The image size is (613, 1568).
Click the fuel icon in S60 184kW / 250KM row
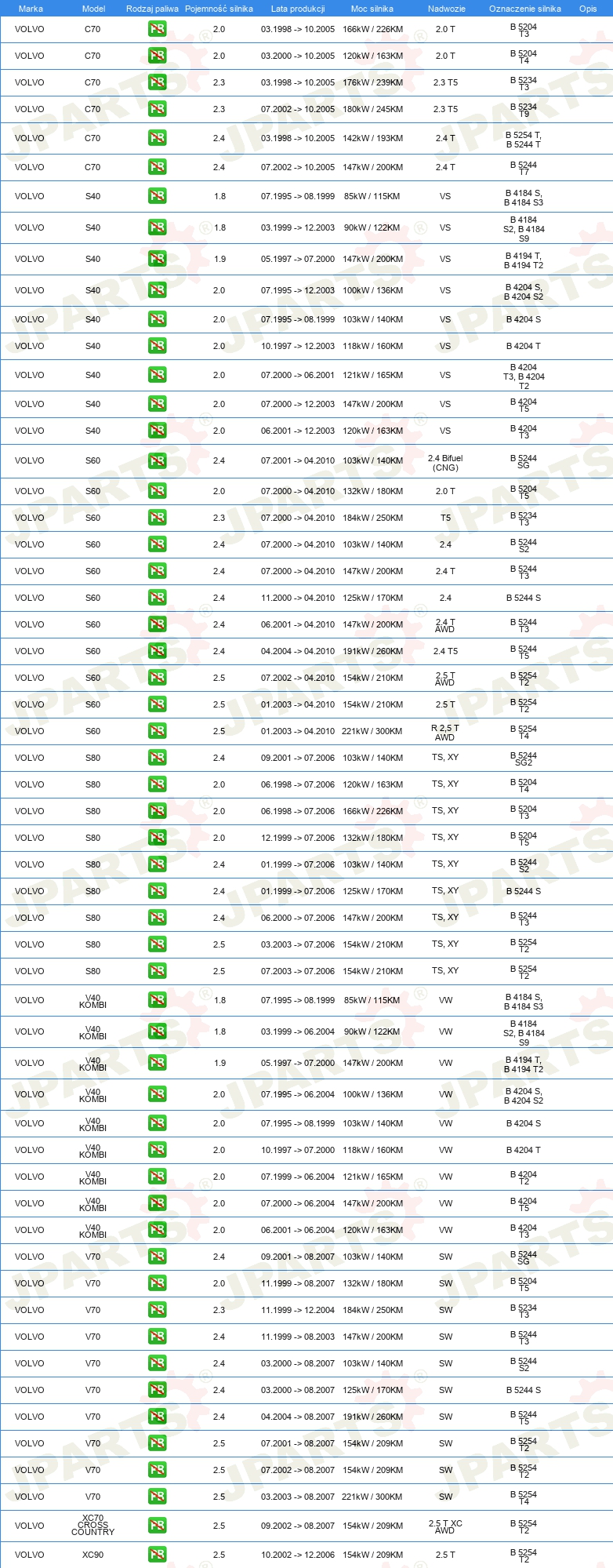tap(157, 518)
